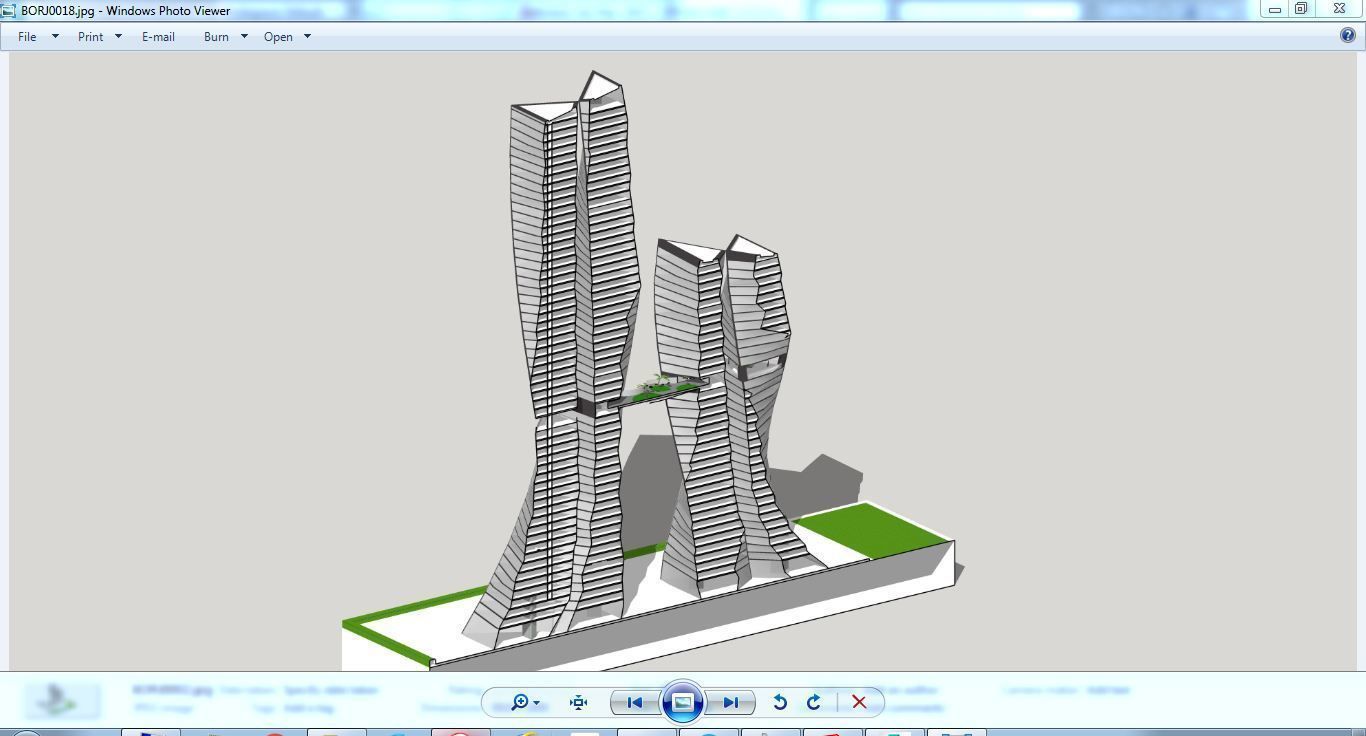The image size is (1366, 736).
Task: Delete picture with red X icon
Action: [x=859, y=702]
